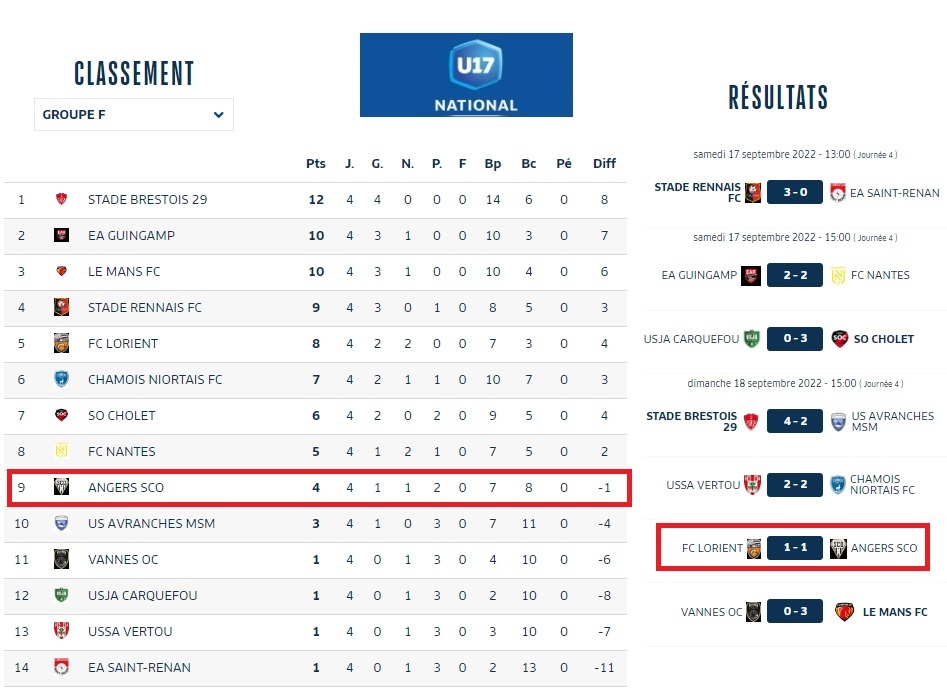Sort standings by Pts column header

(316, 164)
